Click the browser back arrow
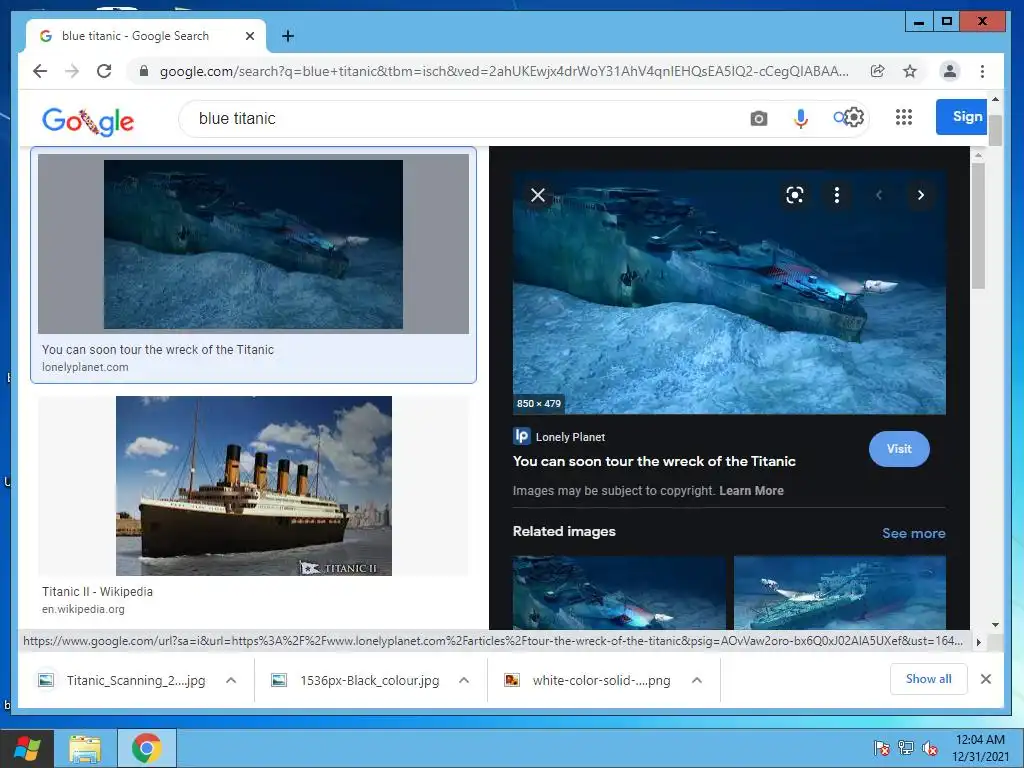The width and height of the screenshot is (1024, 768). tap(40, 71)
